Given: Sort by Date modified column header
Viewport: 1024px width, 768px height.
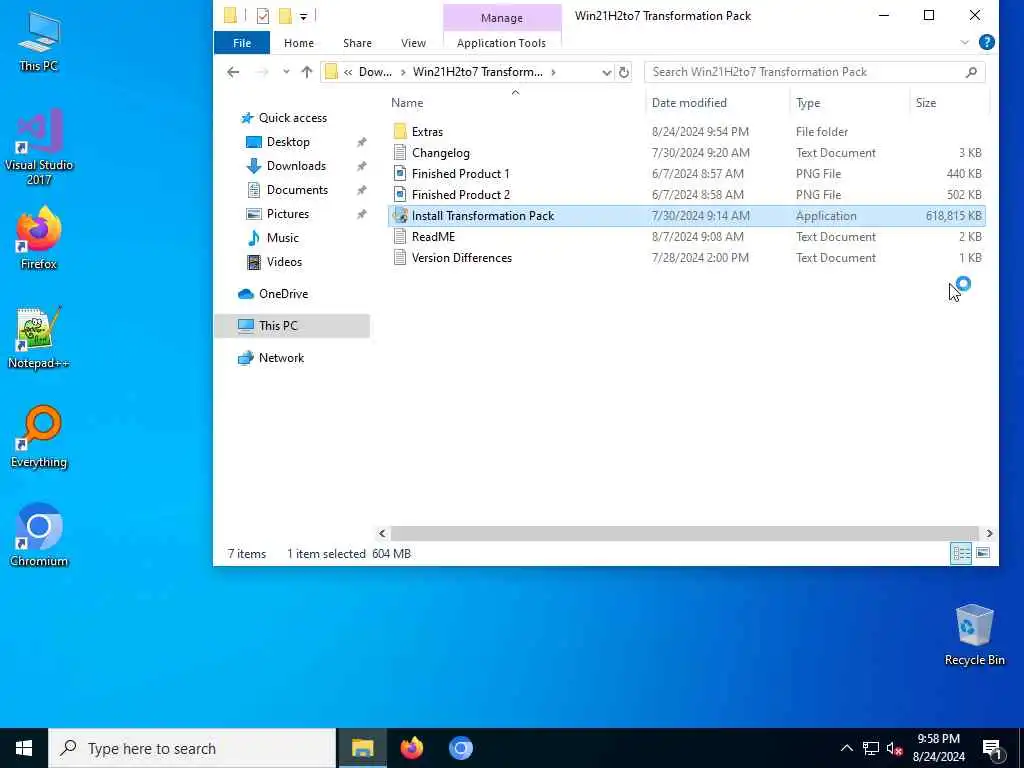Looking at the screenshot, I should coord(717,103).
